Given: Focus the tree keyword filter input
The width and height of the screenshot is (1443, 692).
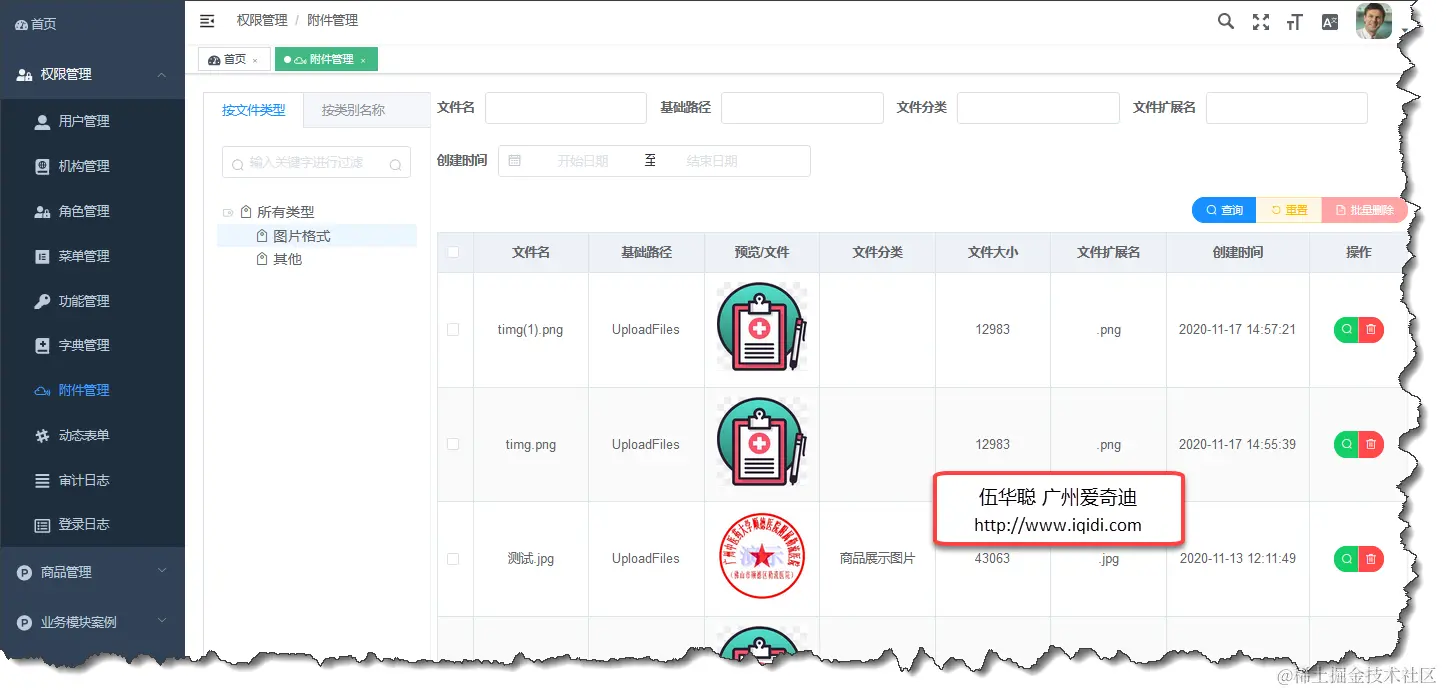Looking at the screenshot, I should pos(316,162).
